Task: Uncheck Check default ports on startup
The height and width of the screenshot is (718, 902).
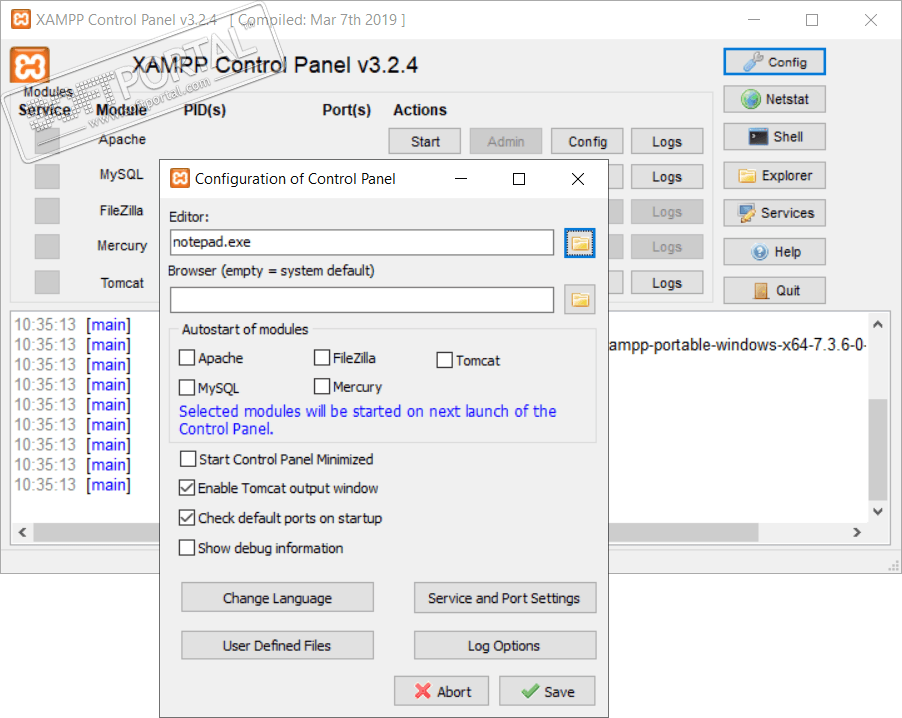Action: [x=186, y=518]
